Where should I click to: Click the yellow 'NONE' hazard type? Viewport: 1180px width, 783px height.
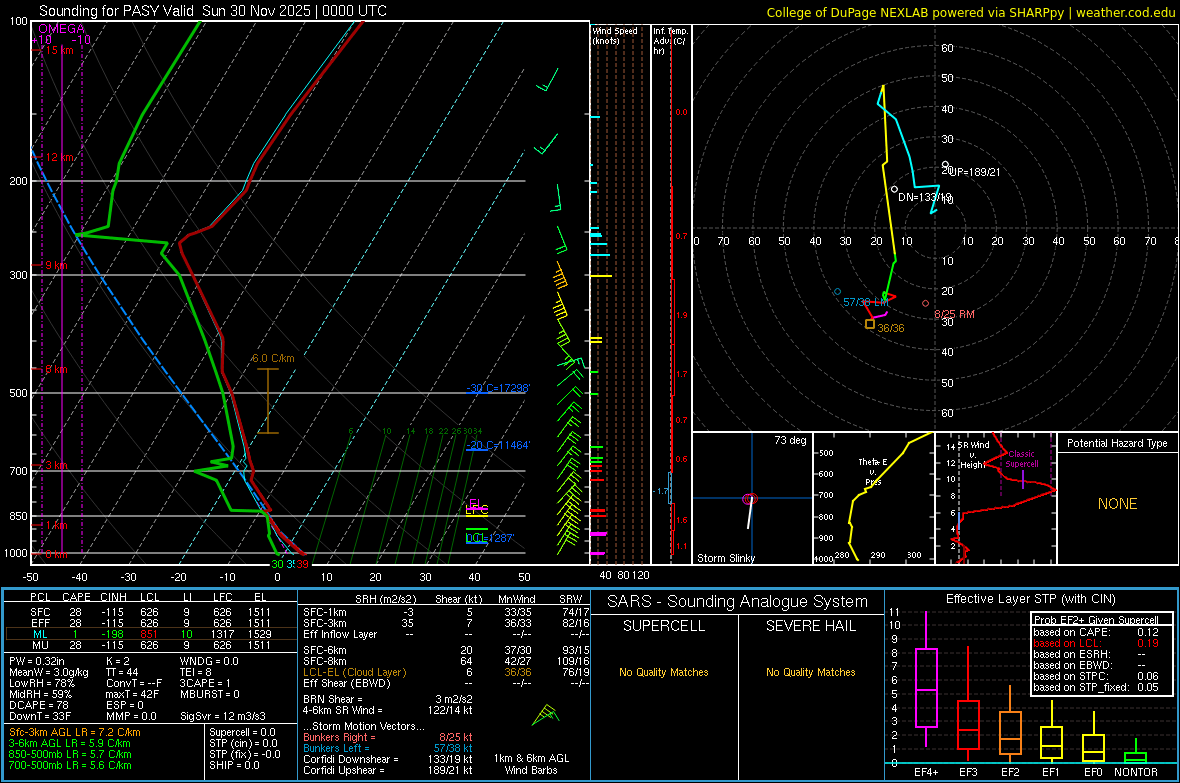pos(1117,504)
